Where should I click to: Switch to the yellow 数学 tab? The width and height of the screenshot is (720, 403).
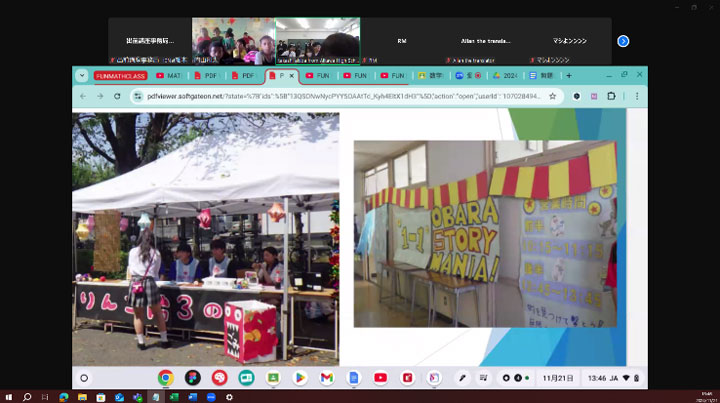coord(430,76)
